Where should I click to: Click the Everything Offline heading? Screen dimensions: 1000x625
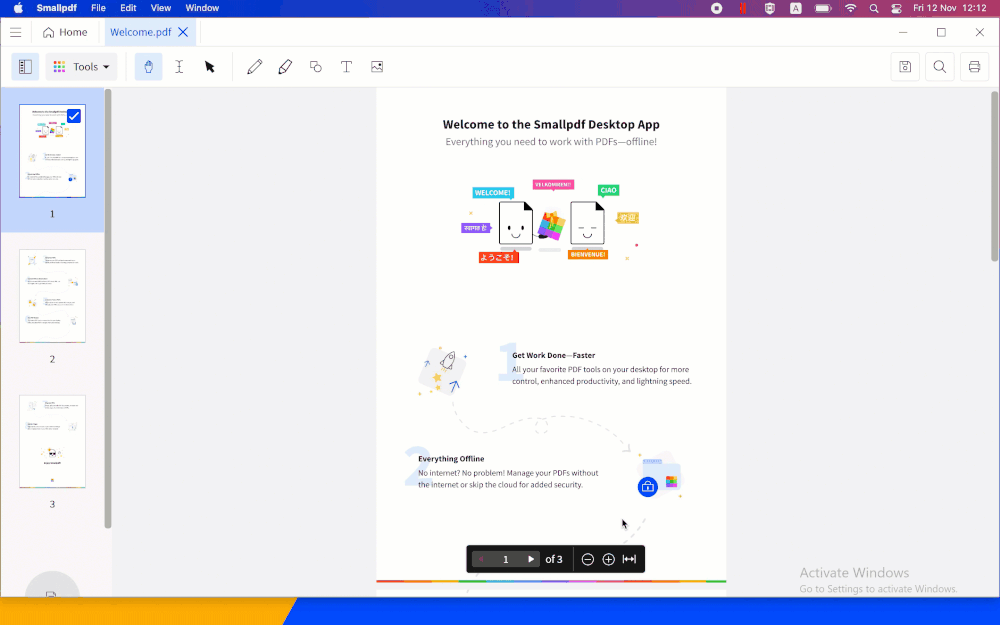451,459
